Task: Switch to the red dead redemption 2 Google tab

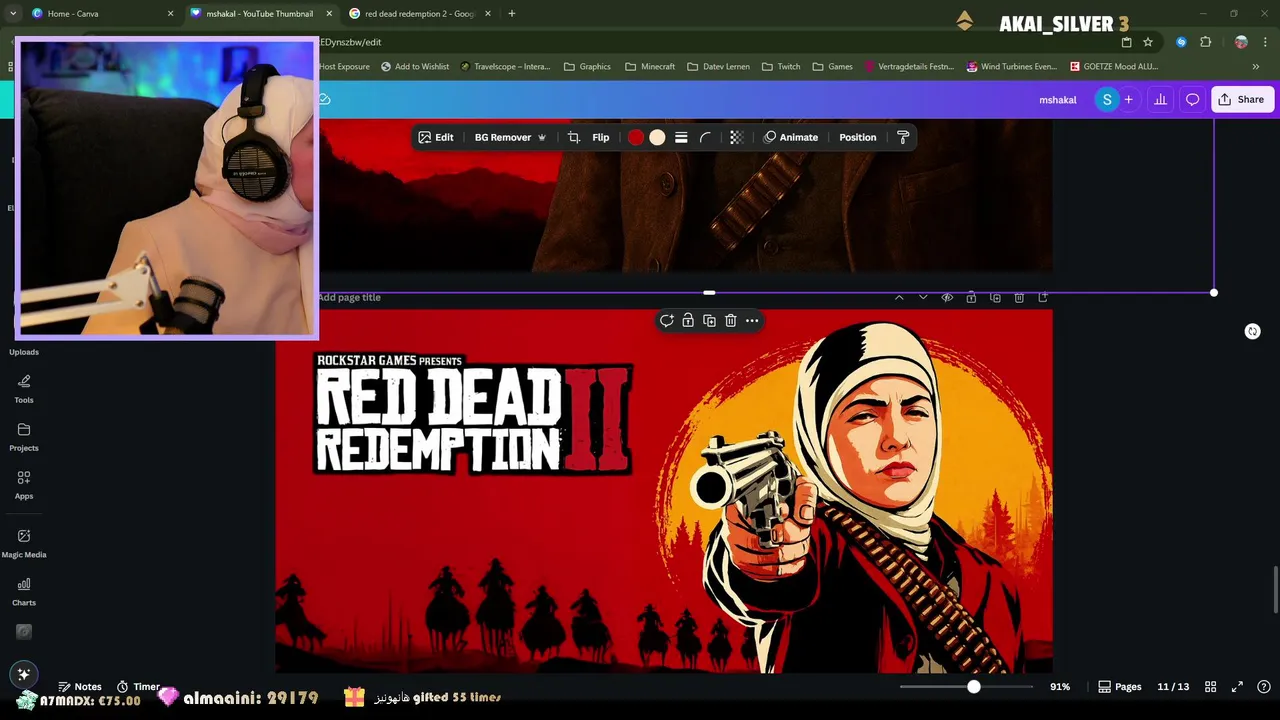Action: (420, 14)
